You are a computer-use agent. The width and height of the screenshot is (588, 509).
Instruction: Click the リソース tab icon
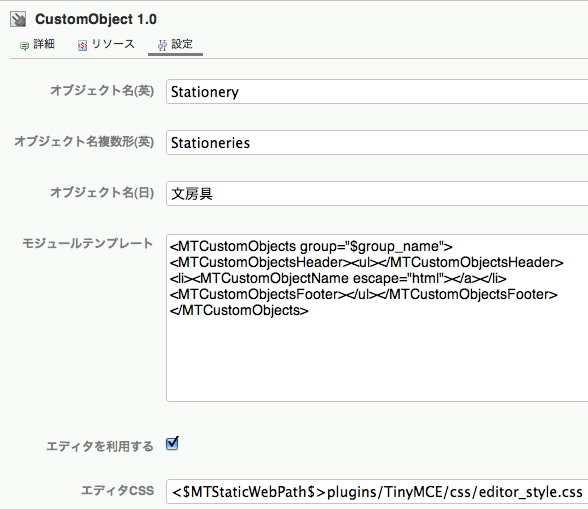pos(82,46)
